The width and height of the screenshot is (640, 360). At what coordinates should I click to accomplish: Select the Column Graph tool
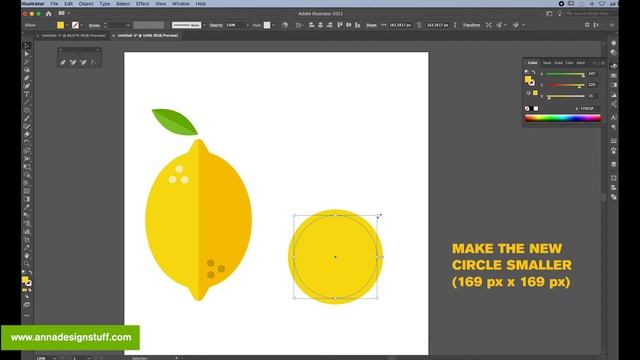pos(27,231)
